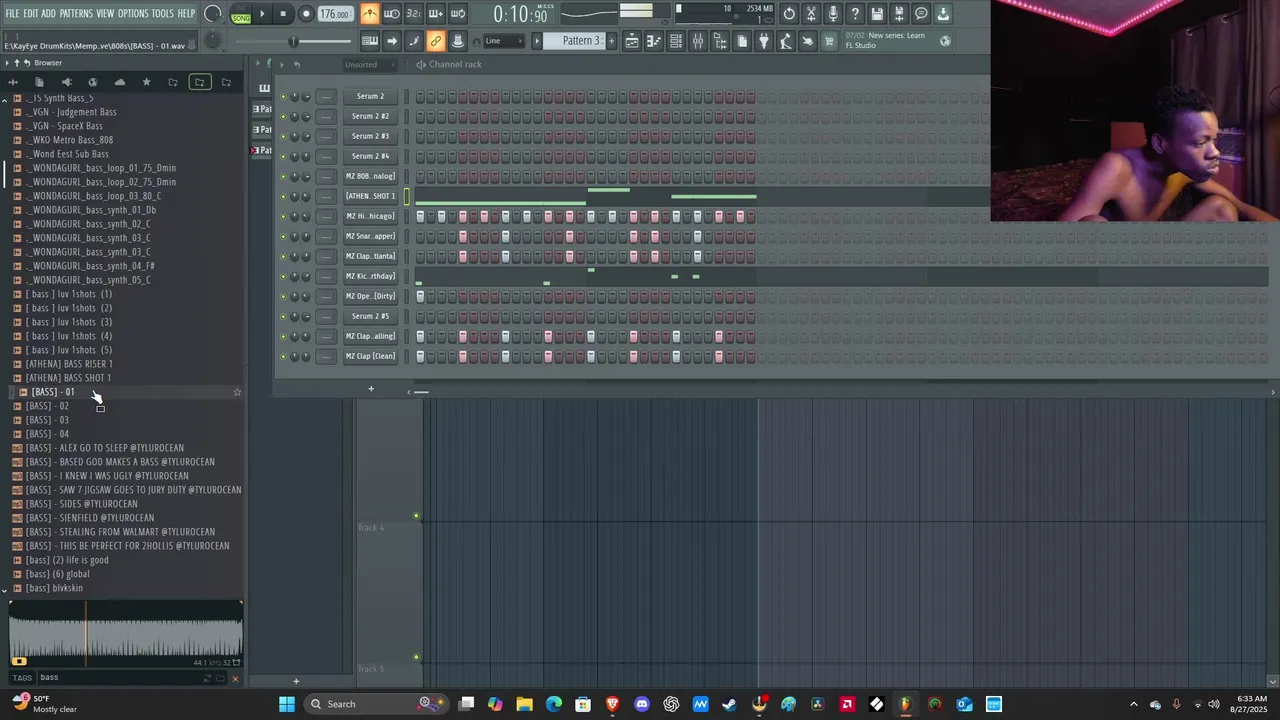Open the MZ Snar..apper] channel button

point(370,236)
